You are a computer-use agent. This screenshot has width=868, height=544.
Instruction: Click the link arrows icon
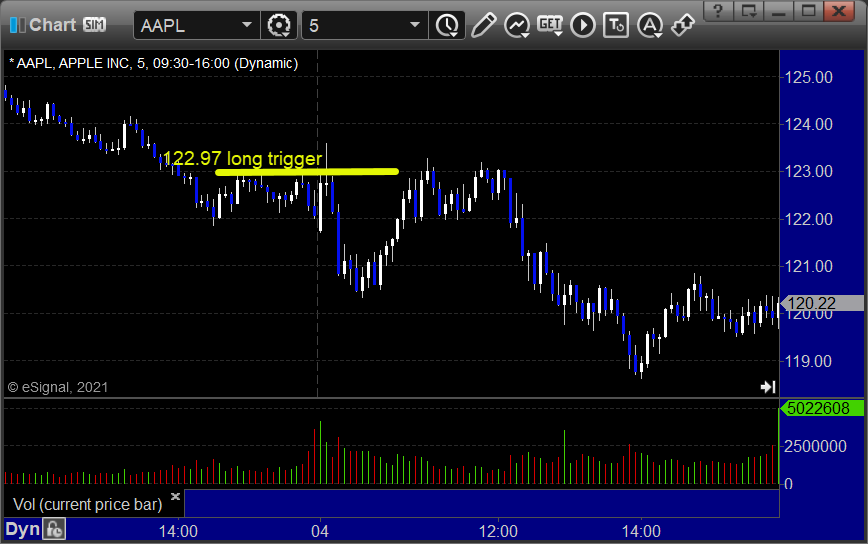pos(683,25)
